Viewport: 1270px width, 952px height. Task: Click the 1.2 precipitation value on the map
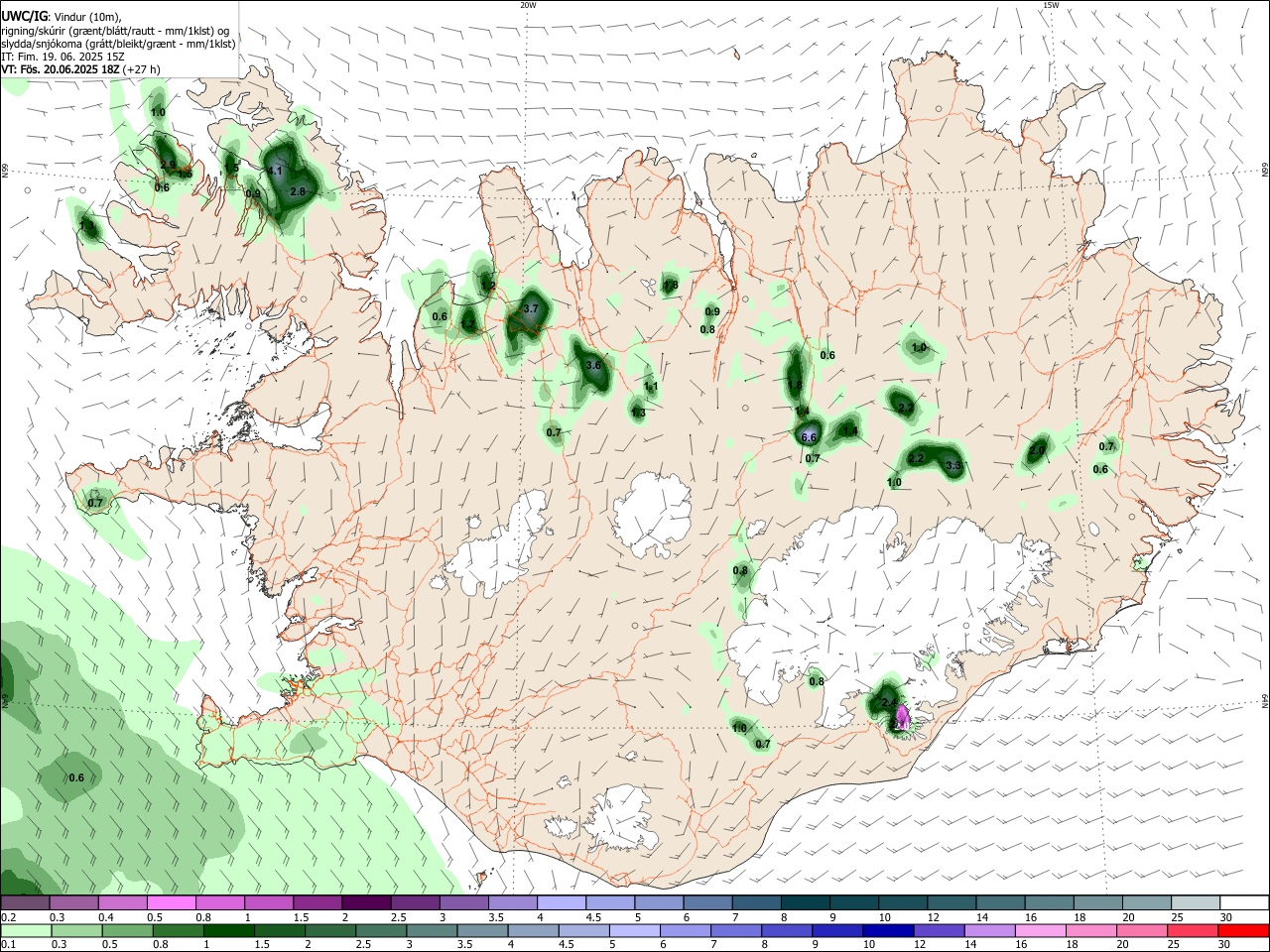(x=488, y=286)
